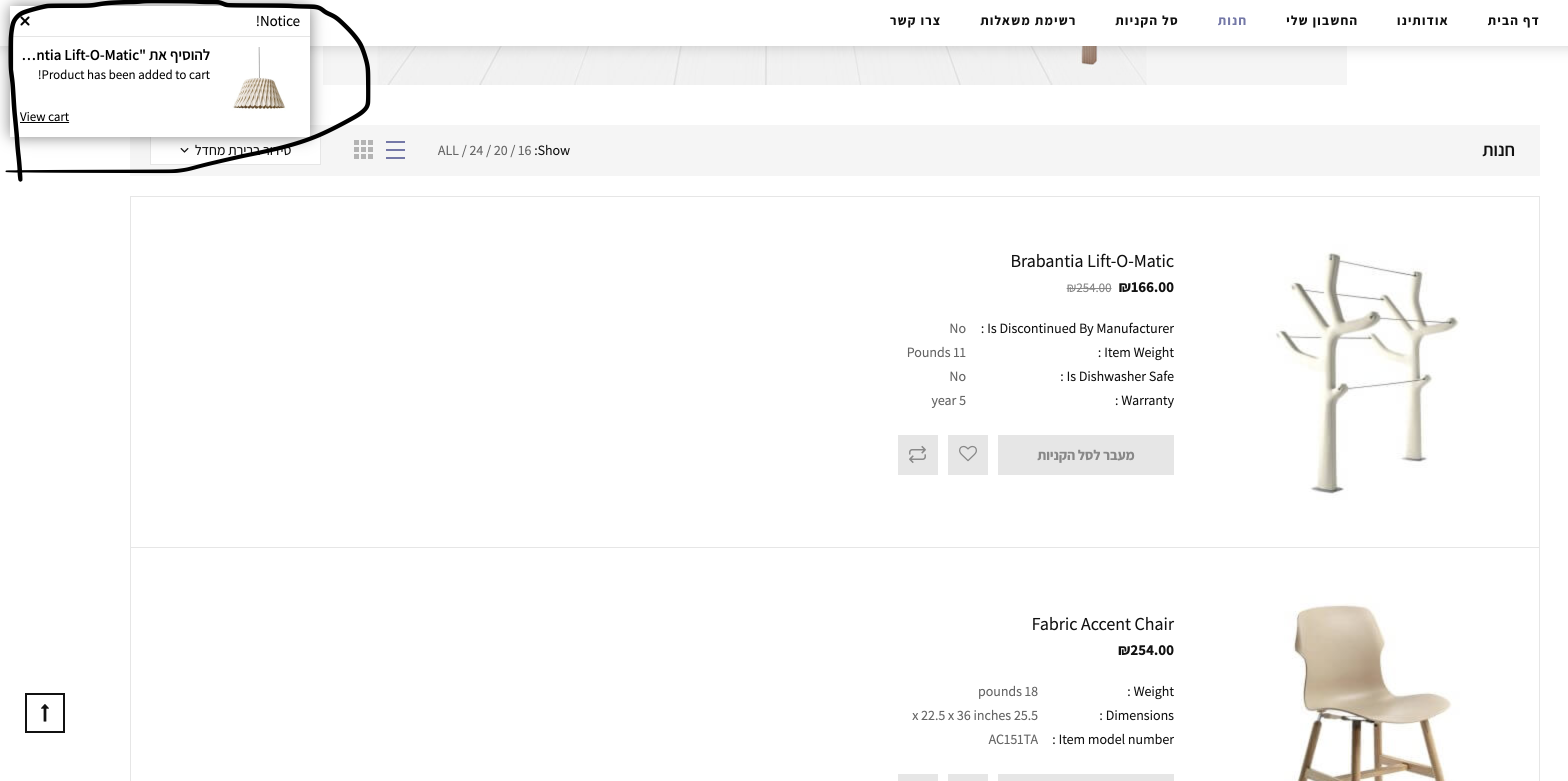This screenshot has width=1568, height=781.
Task: Compare Brabantia Lift-O-Matic with arrows icon
Action: 917,454
